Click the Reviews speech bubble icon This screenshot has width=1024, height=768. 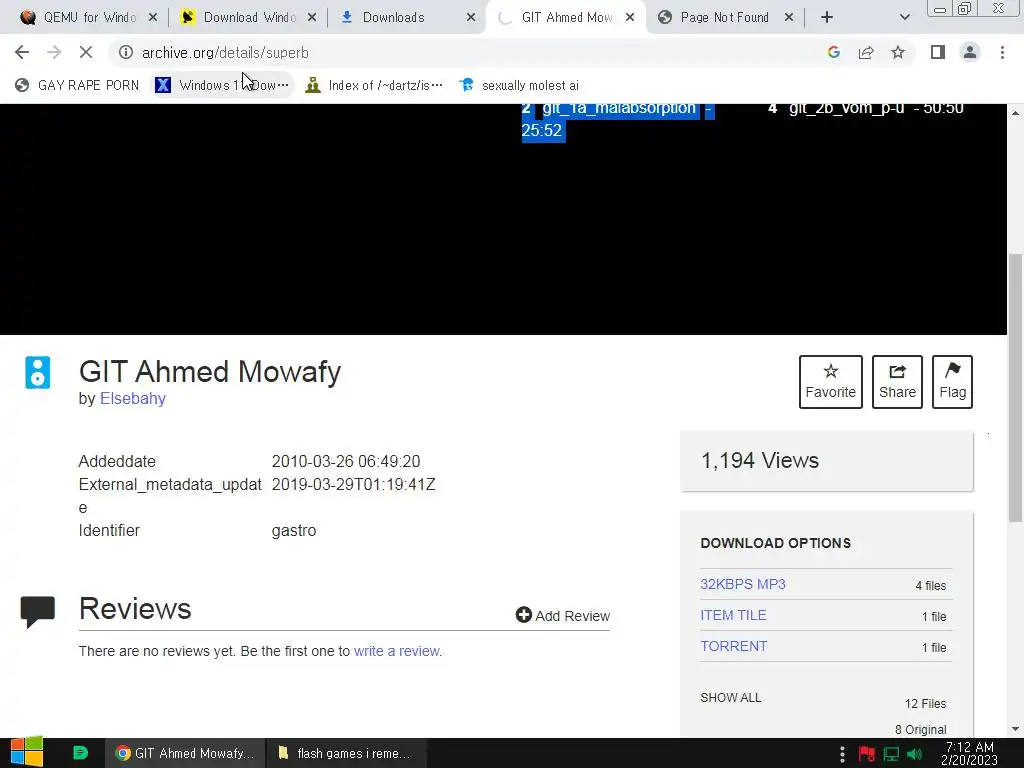(x=37, y=612)
